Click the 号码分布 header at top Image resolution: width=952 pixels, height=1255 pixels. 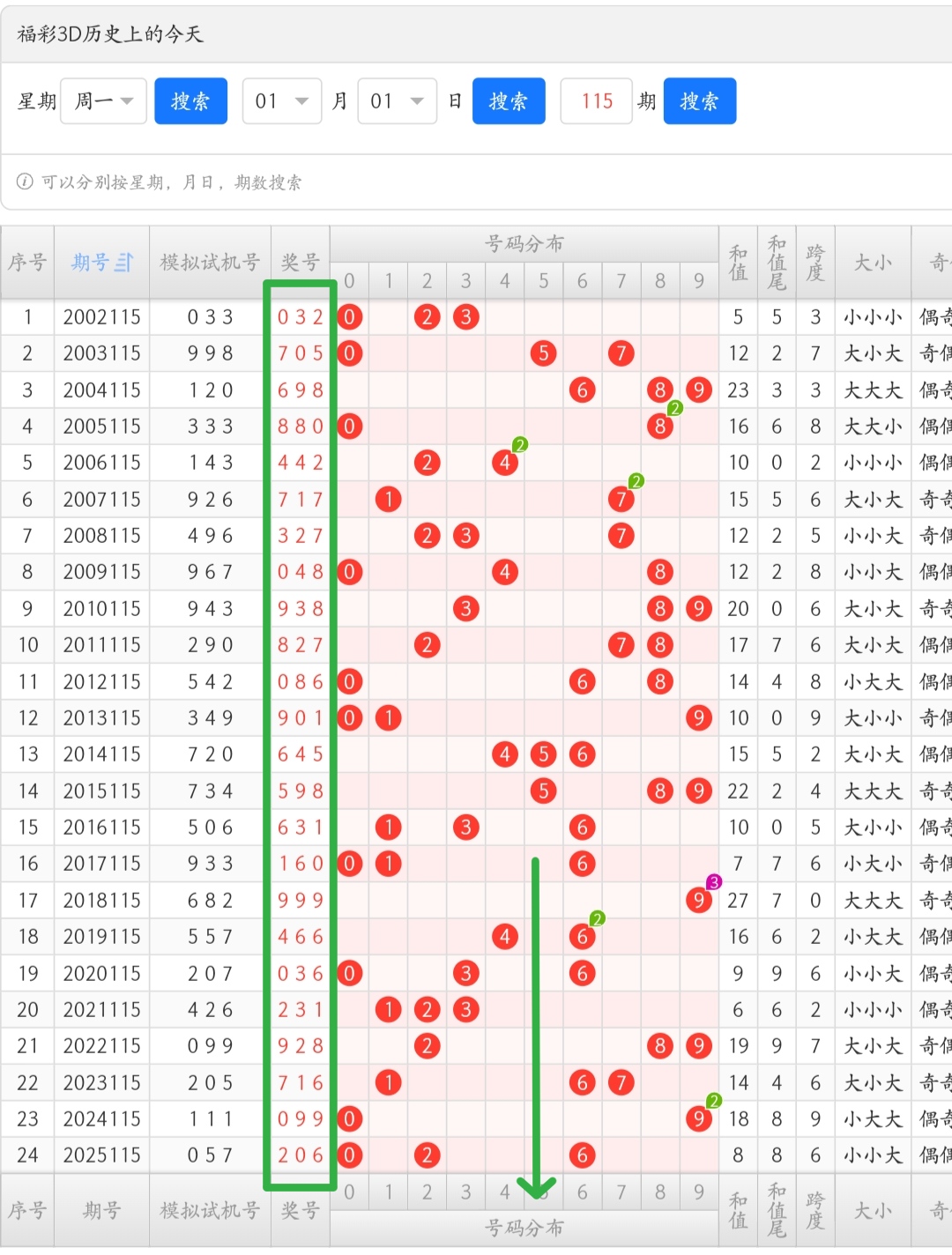point(524,244)
